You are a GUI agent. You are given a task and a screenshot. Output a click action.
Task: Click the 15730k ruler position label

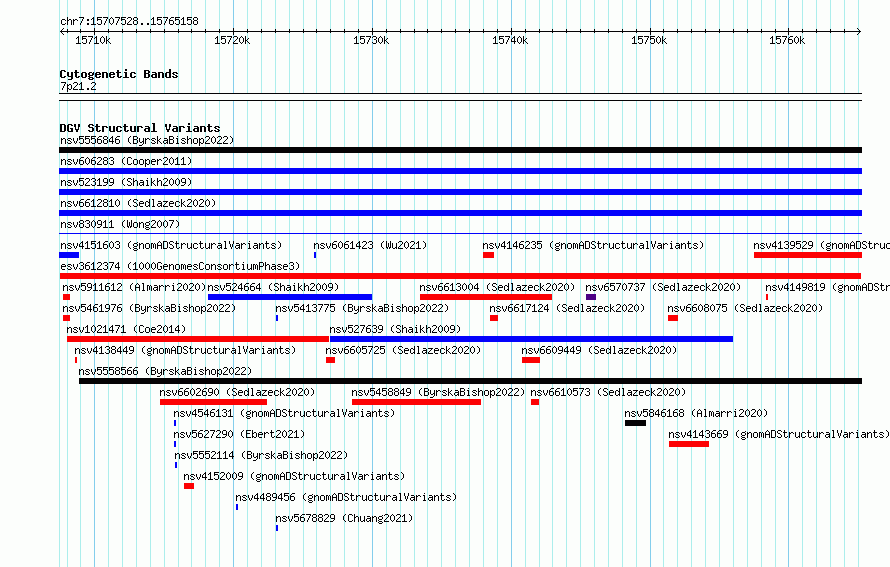371,40
